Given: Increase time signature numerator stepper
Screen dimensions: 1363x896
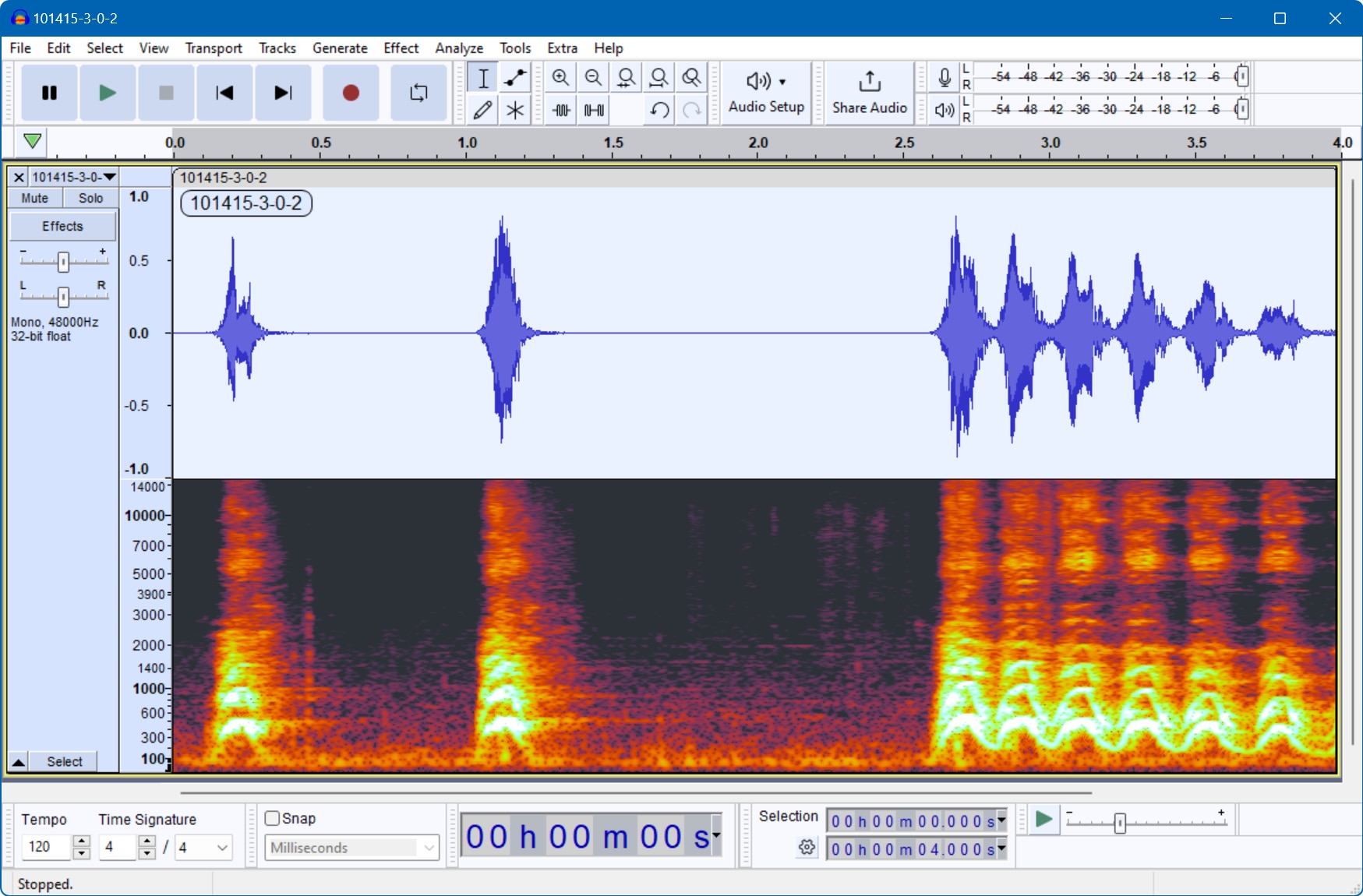Looking at the screenshot, I should pyautogui.click(x=147, y=841).
